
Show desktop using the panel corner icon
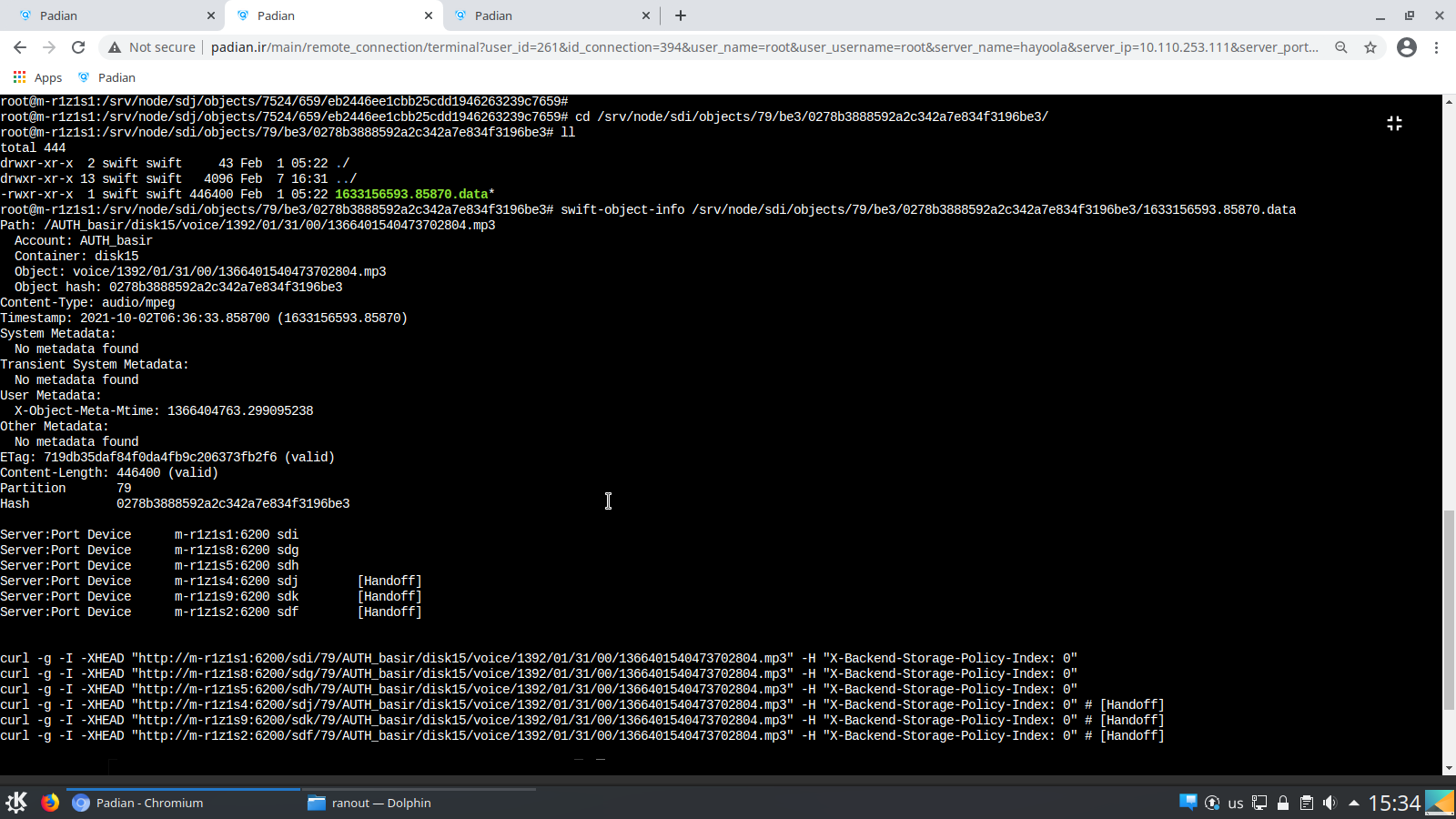tap(1440, 803)
